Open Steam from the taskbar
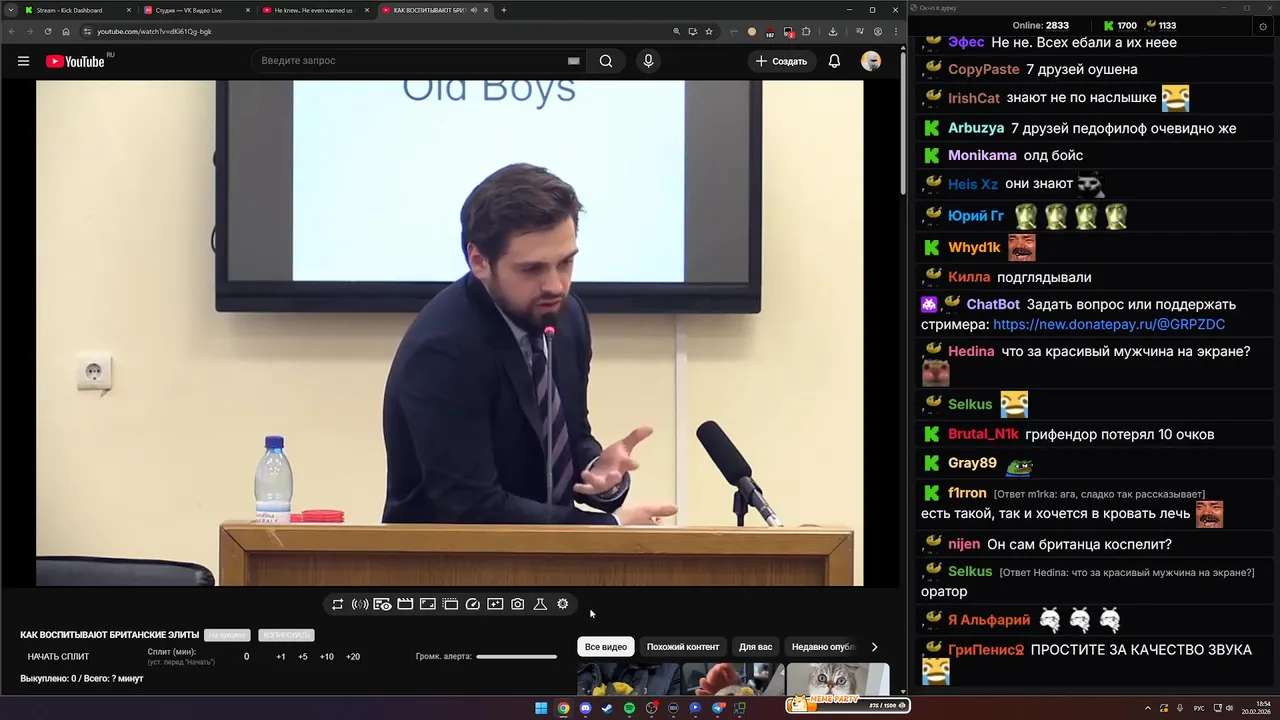The height and width of the screenshot is (720, 1280). click(607, 708)
